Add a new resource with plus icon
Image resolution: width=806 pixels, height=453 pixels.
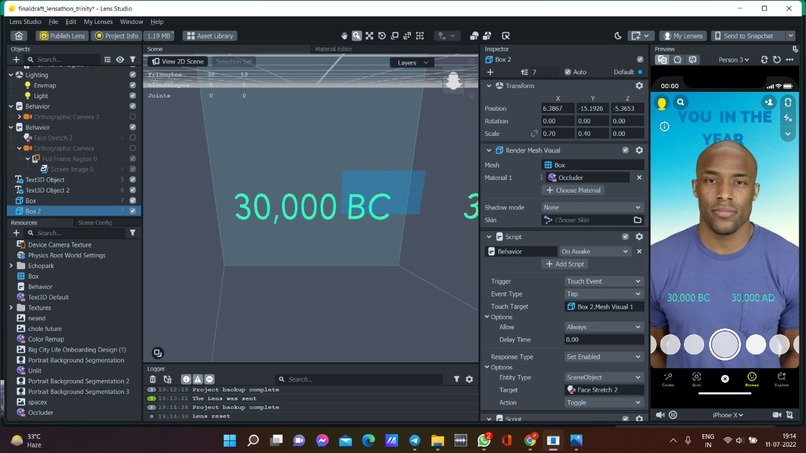[x=16, y=233]
